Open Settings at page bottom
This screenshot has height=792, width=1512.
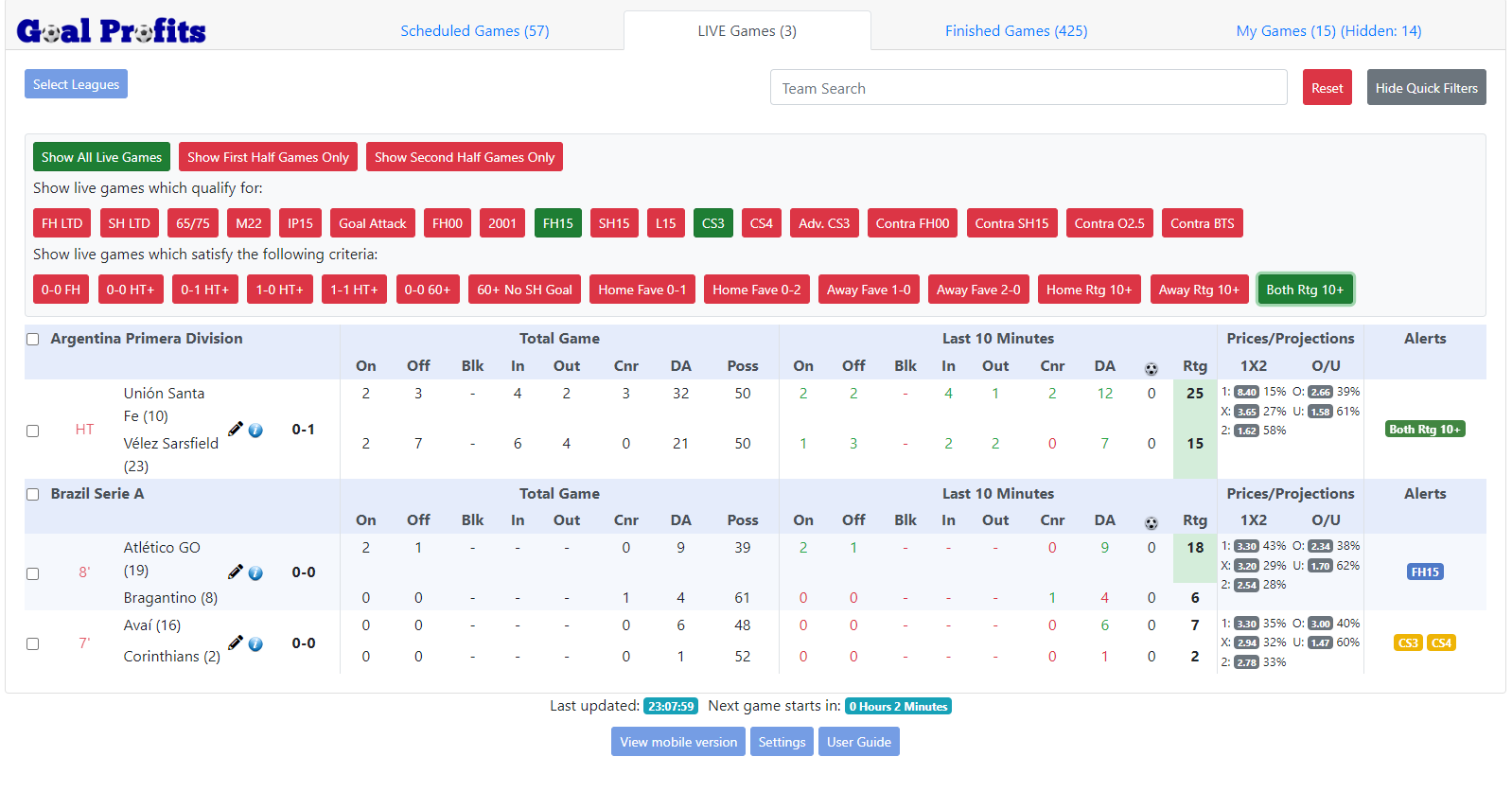click(782, 742)
